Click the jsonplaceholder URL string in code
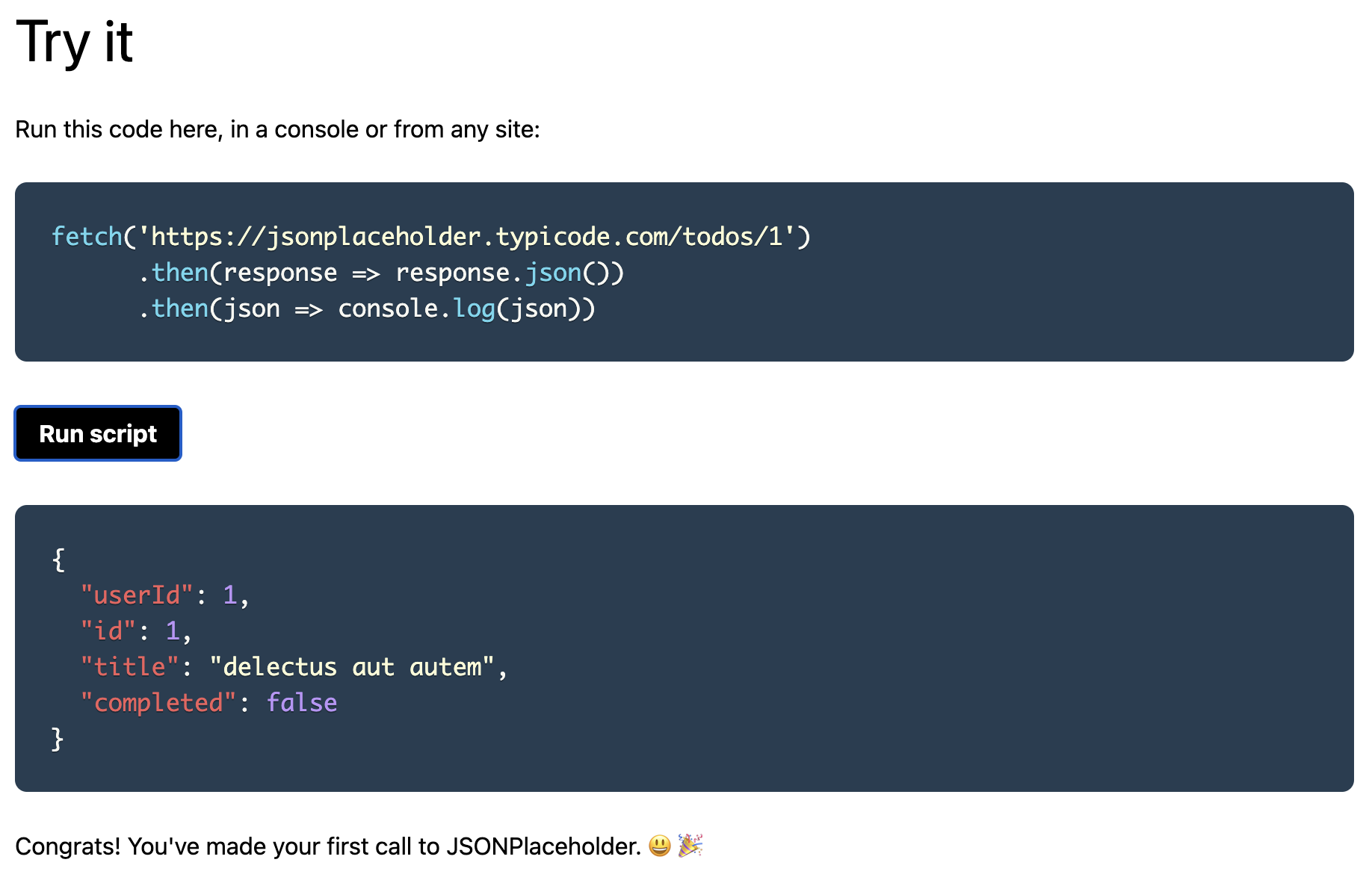 point(467,237)
